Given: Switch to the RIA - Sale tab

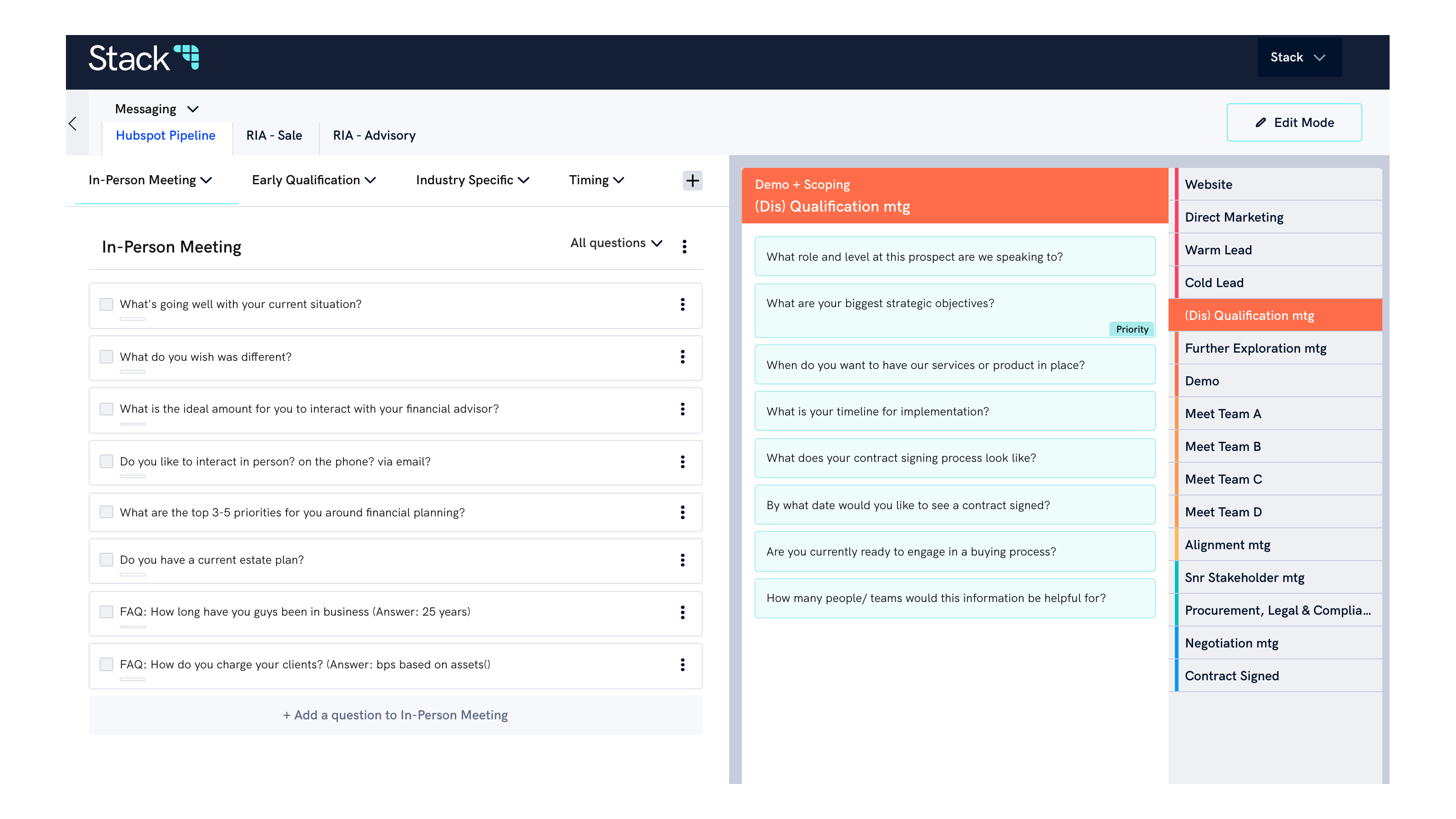Looking at the screenshot, I should click(x=273, y=135).
